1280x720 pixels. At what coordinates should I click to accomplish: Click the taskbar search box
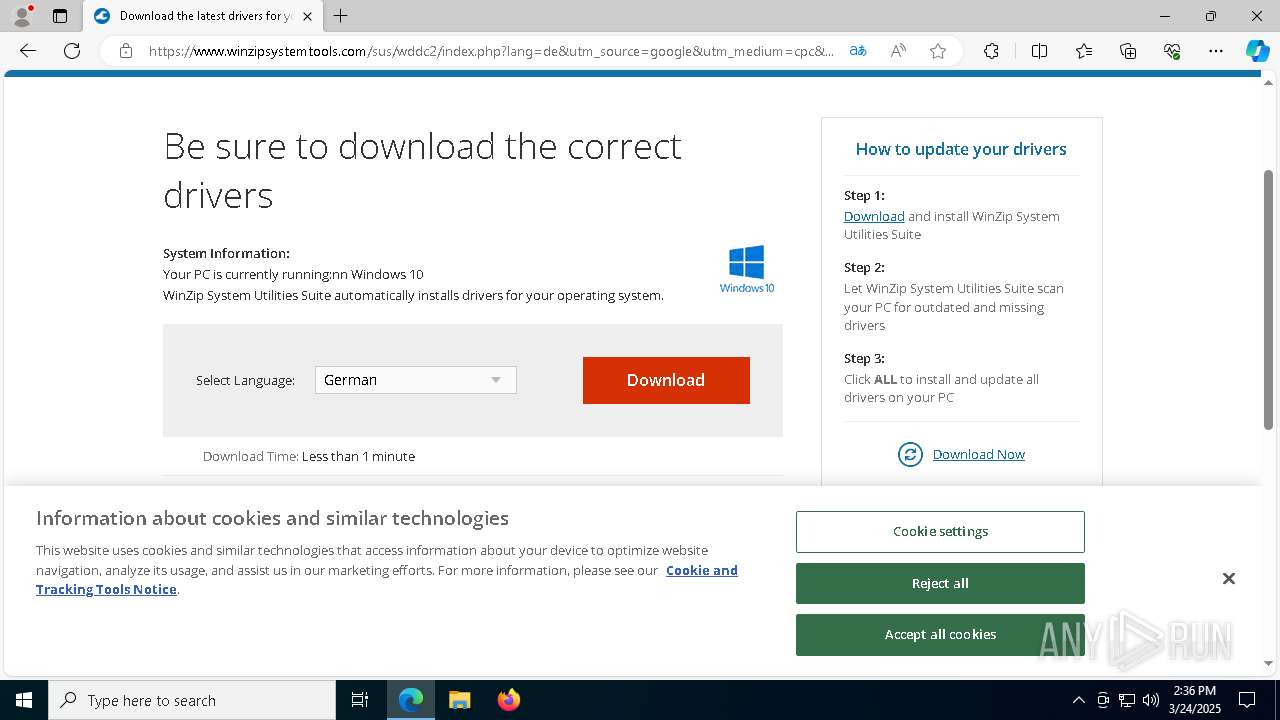tap(192, 700)
